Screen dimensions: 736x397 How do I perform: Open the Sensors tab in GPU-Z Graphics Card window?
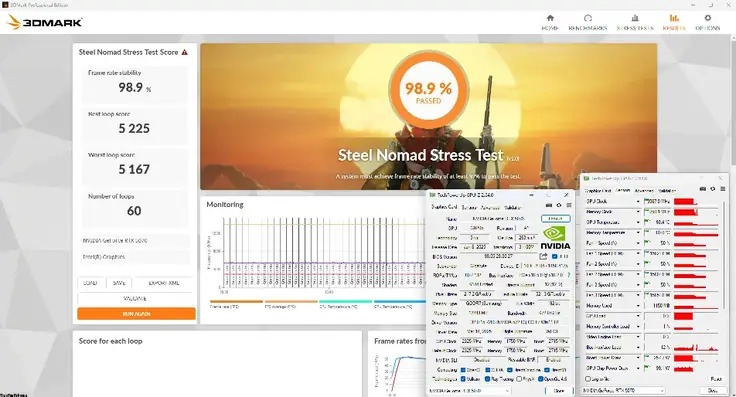coord(469,207)
